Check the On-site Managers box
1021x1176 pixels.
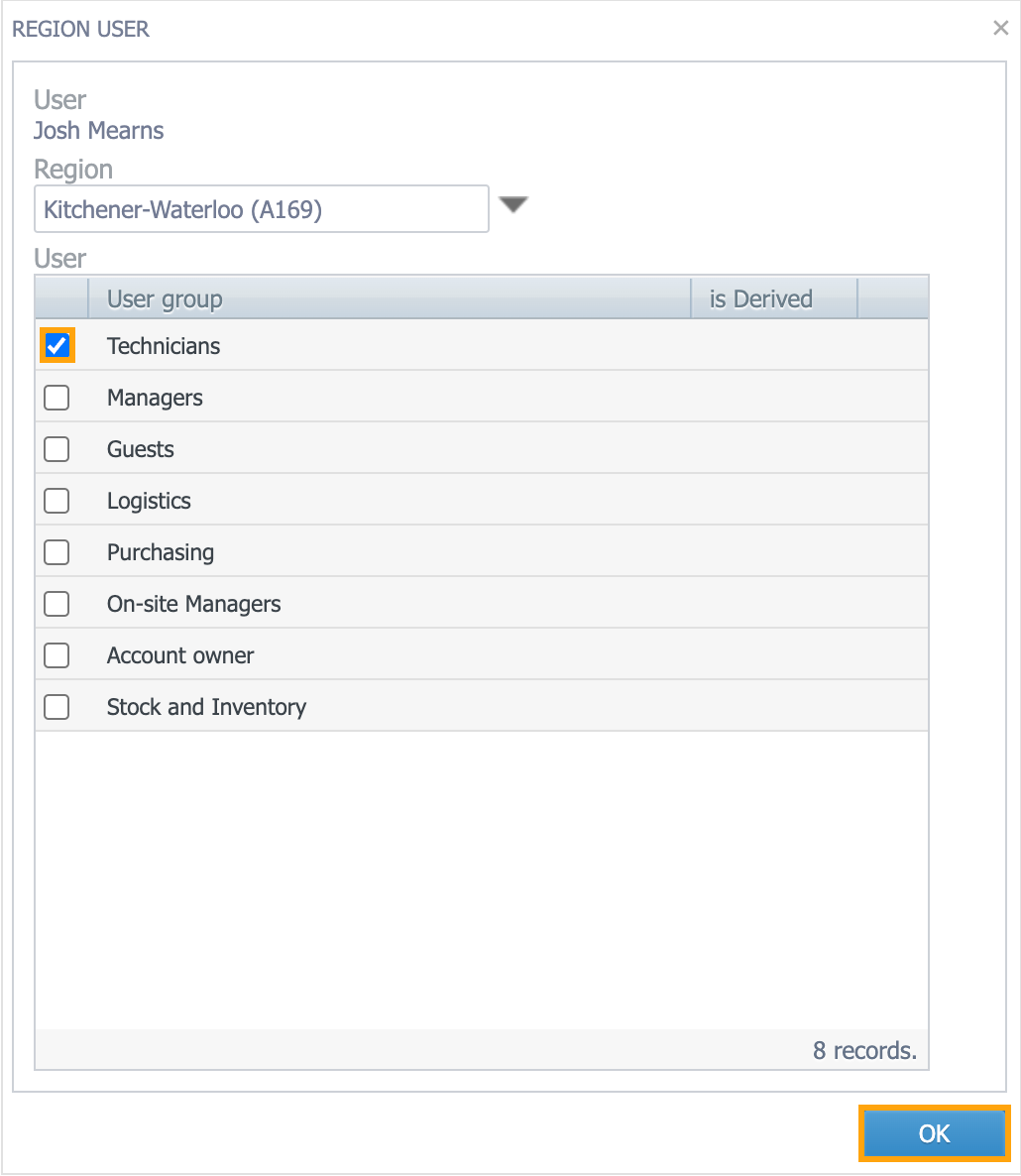point(57,604)
